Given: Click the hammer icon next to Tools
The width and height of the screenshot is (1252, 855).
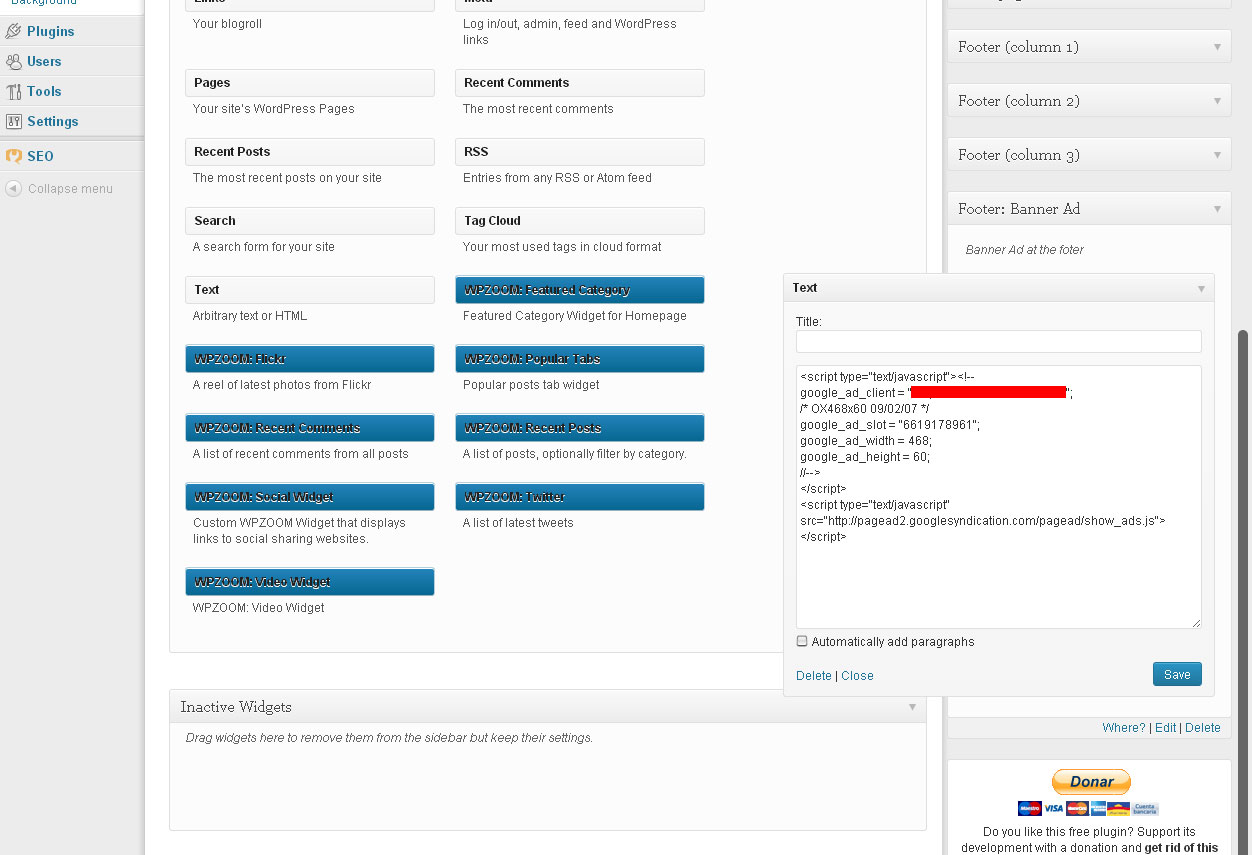Looking at the screenshot, I should 14,91.
